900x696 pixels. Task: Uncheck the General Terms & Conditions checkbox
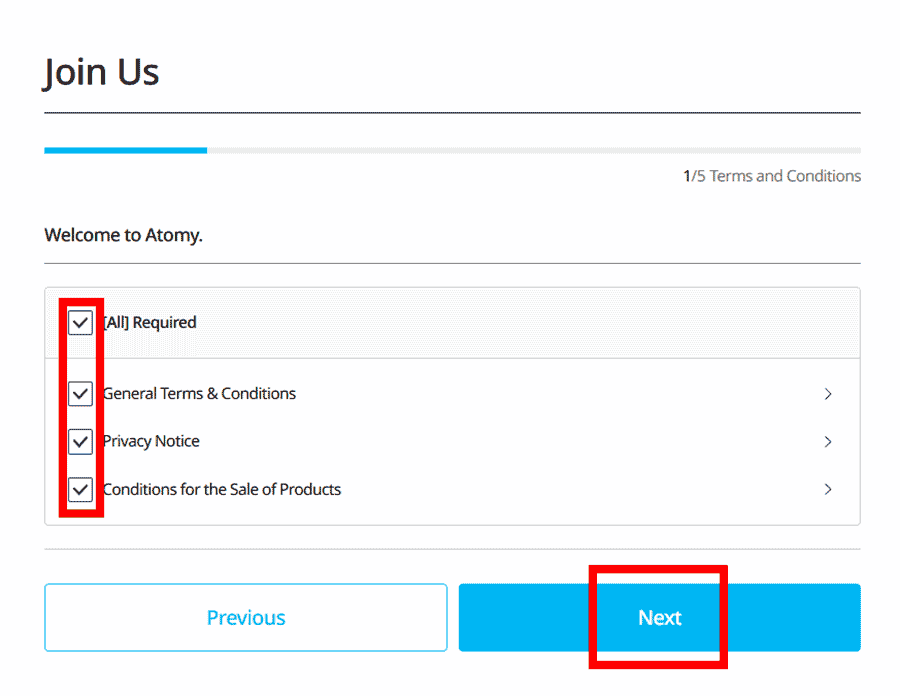[x=80, y=393]
